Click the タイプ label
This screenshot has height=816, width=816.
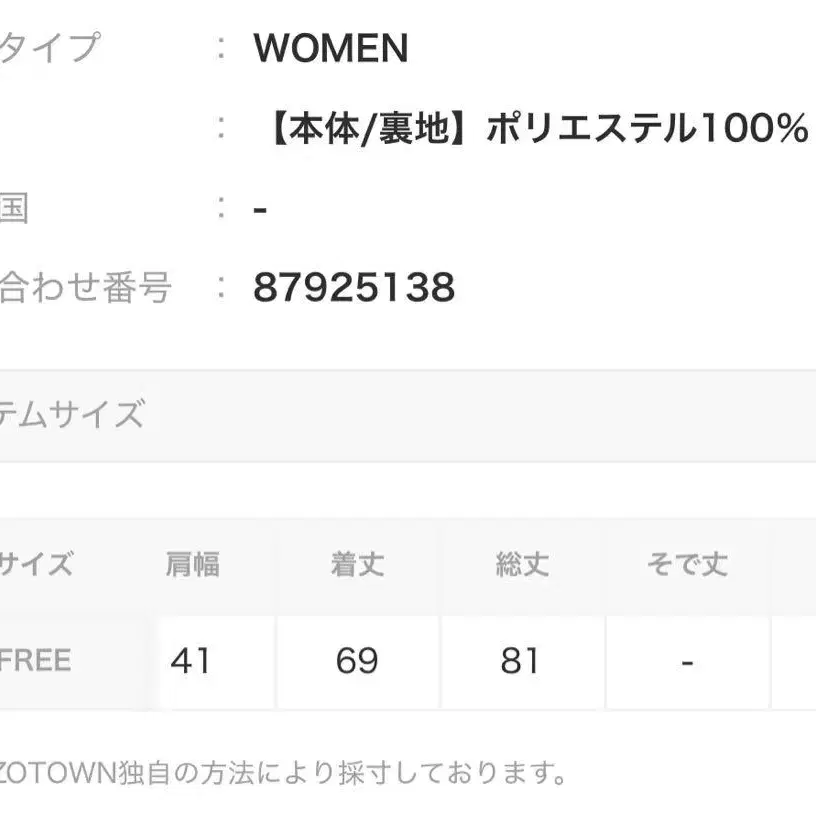pos(50,47)
